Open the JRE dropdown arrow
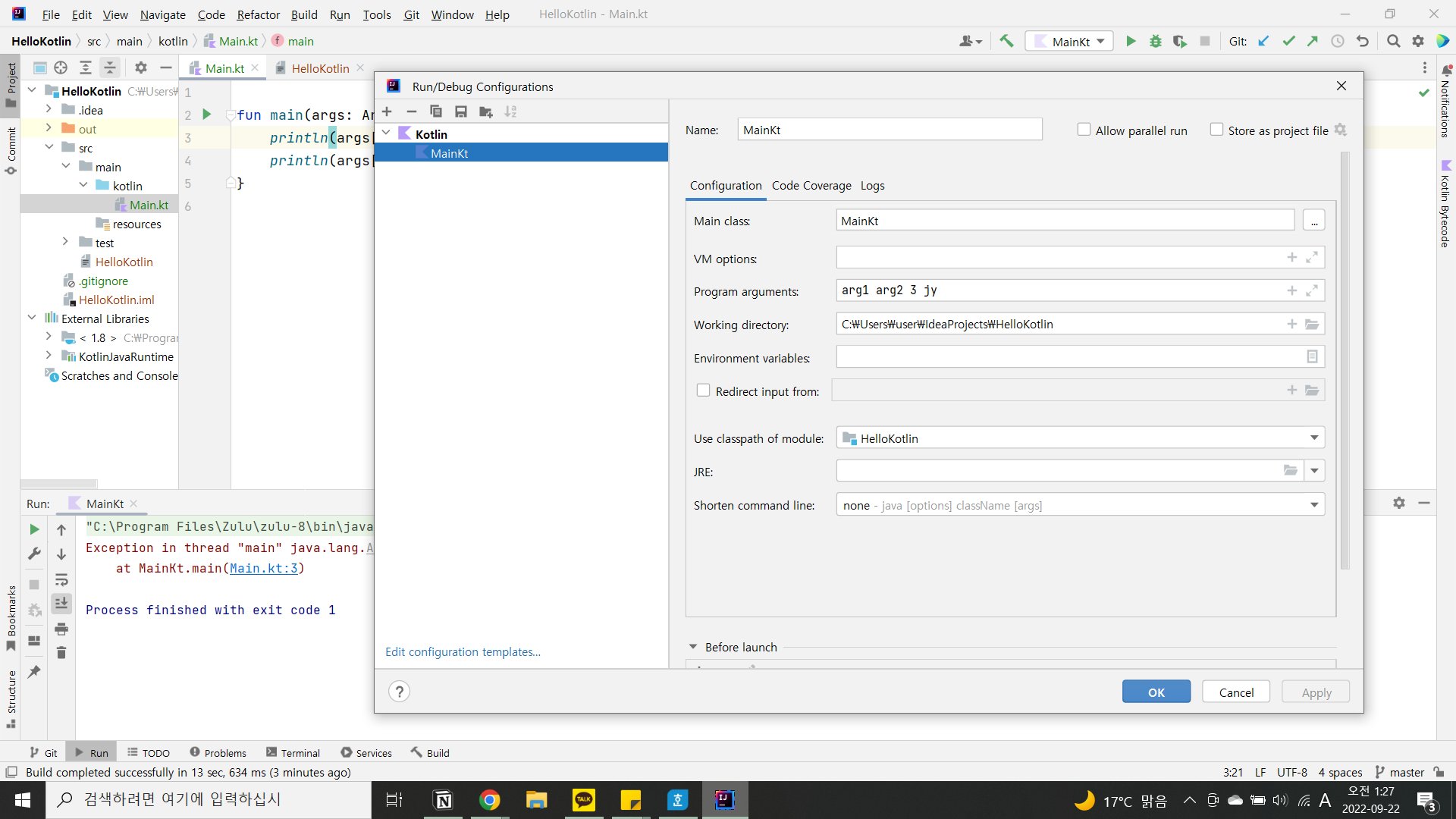This screenshot has width=1456, height=819. [x=1314, y=471]
